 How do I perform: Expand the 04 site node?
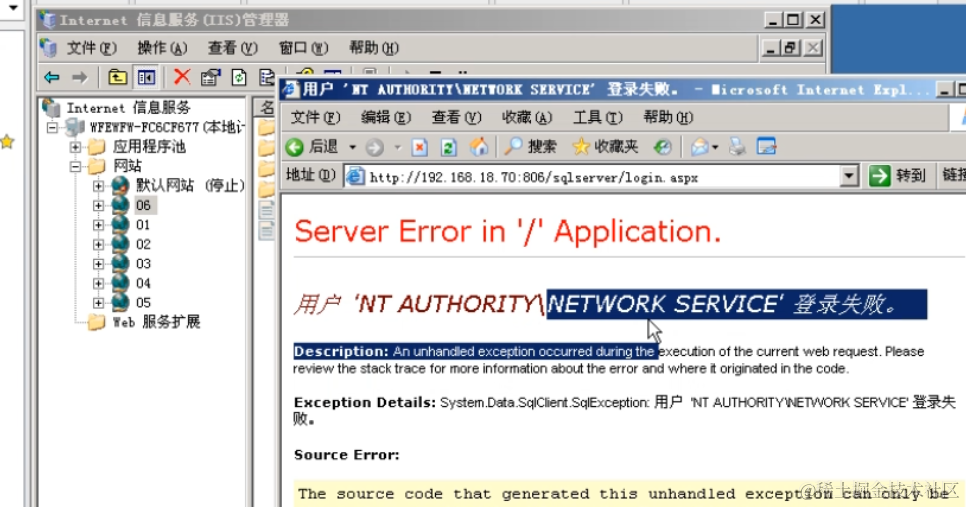tap(98, 283)
